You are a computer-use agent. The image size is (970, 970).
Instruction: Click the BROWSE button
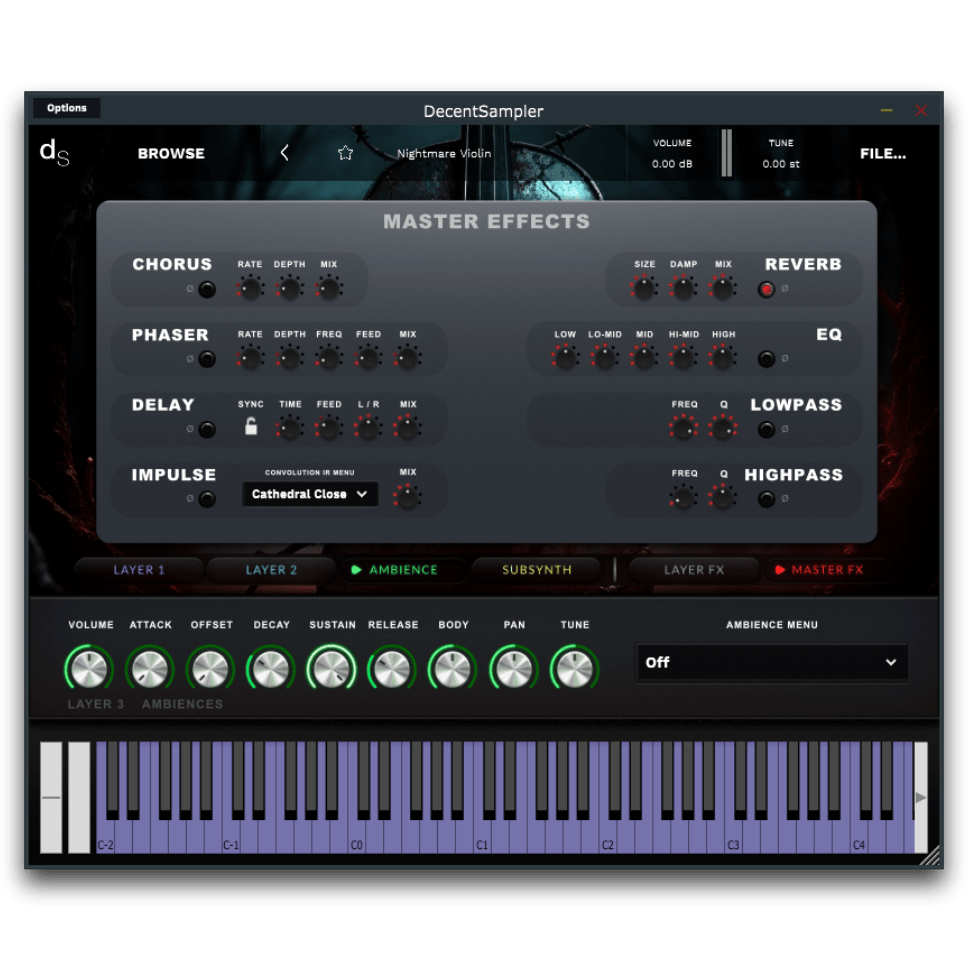tap(171, 153)
